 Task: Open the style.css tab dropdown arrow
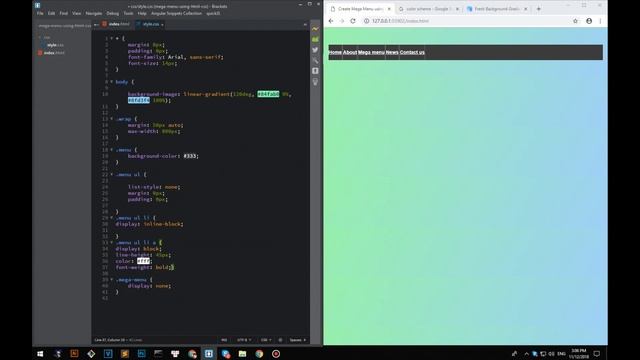(162, 24)
